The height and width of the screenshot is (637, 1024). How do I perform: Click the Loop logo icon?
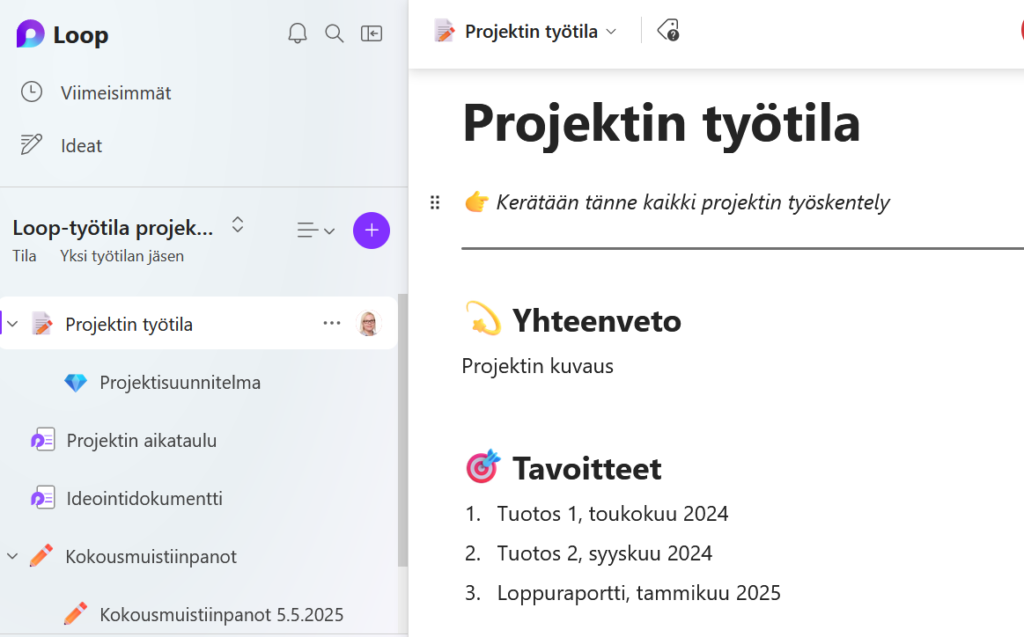[31, 35]
